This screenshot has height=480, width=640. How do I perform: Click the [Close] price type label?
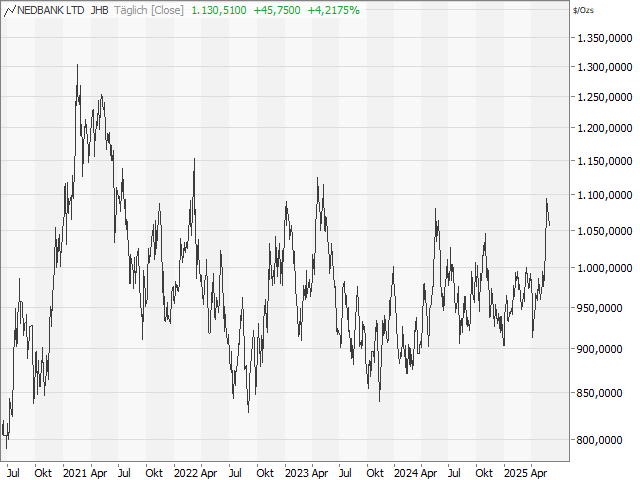[x=168, y=10]
